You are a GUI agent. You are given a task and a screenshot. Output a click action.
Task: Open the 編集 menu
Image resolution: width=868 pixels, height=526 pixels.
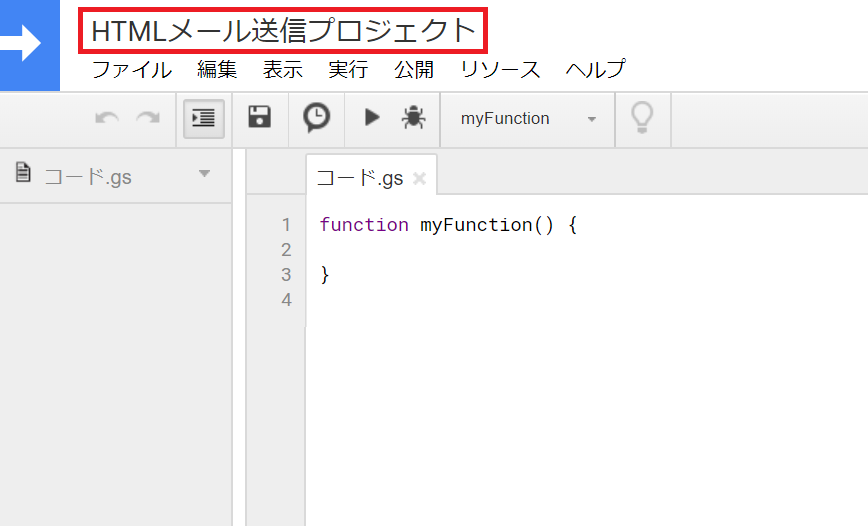tap(217, 70)
